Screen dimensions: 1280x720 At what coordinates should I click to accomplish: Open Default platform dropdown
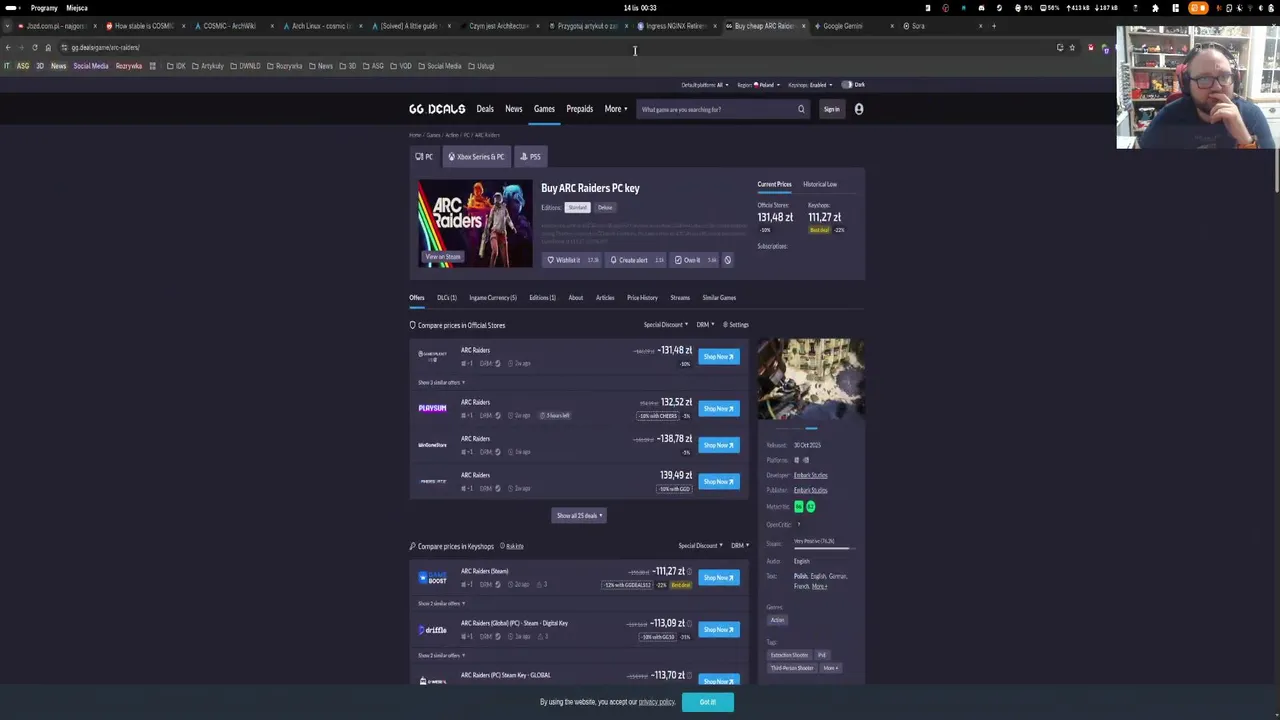click(x=705, y=85)
